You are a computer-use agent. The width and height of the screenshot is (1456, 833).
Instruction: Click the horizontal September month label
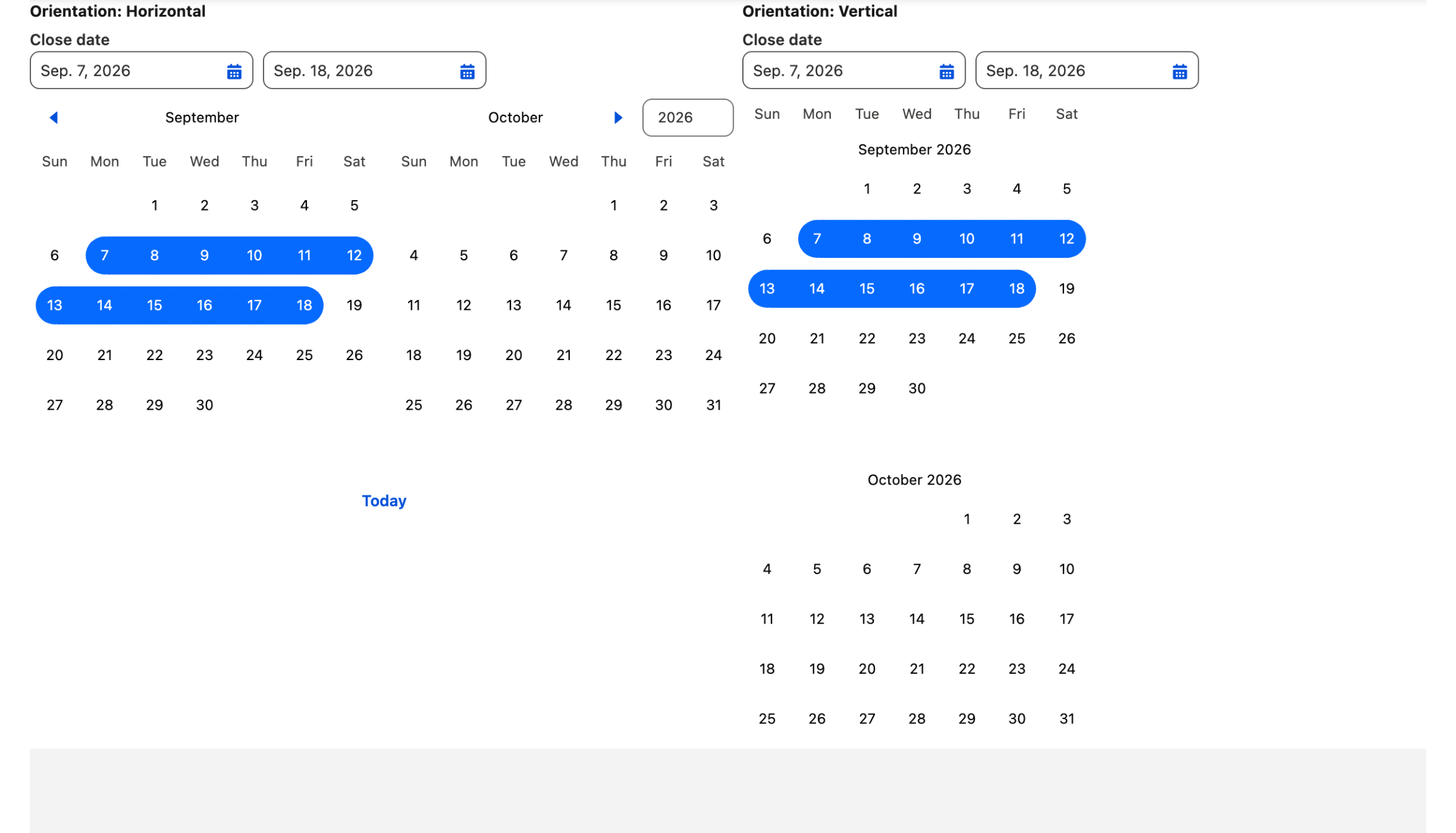coord(202,118)
